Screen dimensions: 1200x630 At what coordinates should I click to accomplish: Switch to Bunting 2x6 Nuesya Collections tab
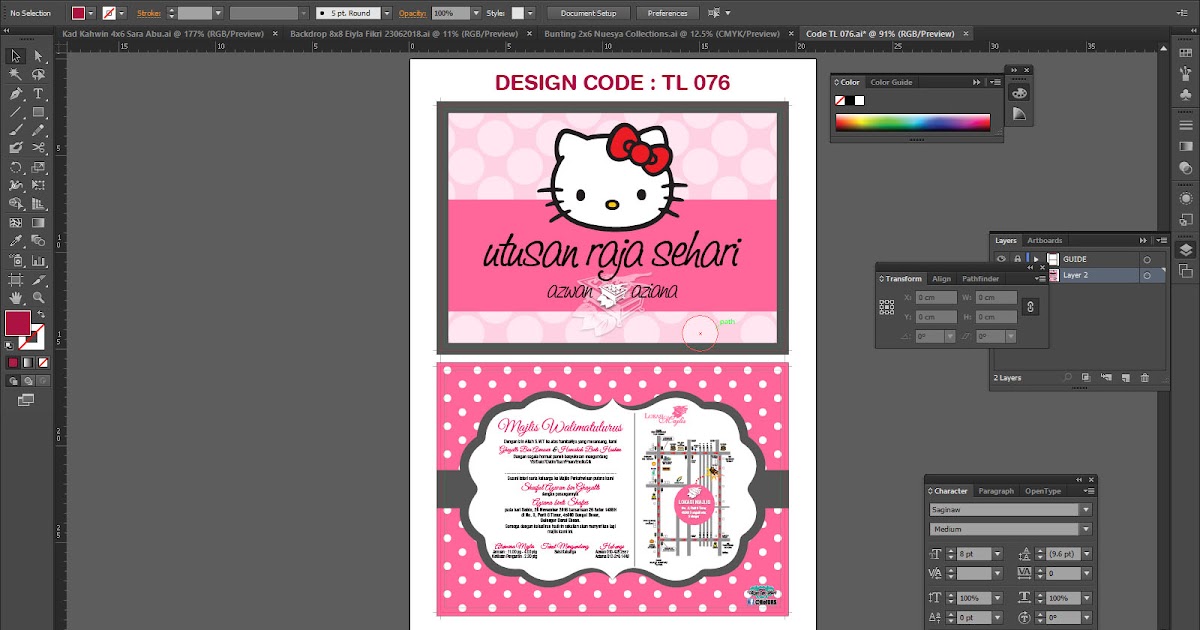(663, 33)
